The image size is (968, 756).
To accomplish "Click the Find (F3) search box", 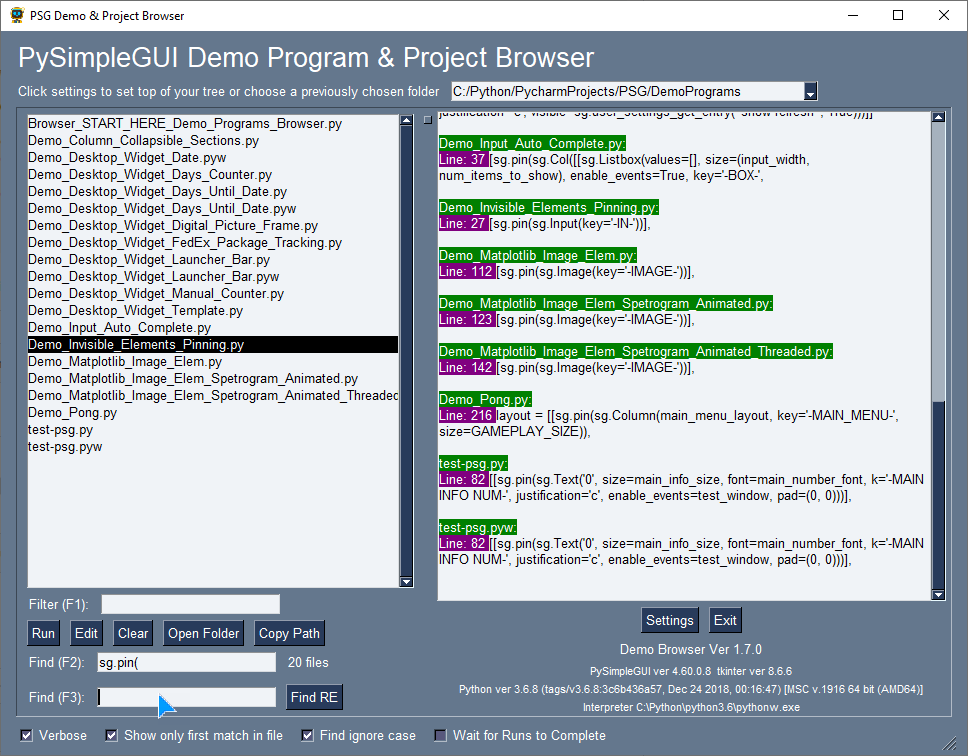I will point(185,697).
